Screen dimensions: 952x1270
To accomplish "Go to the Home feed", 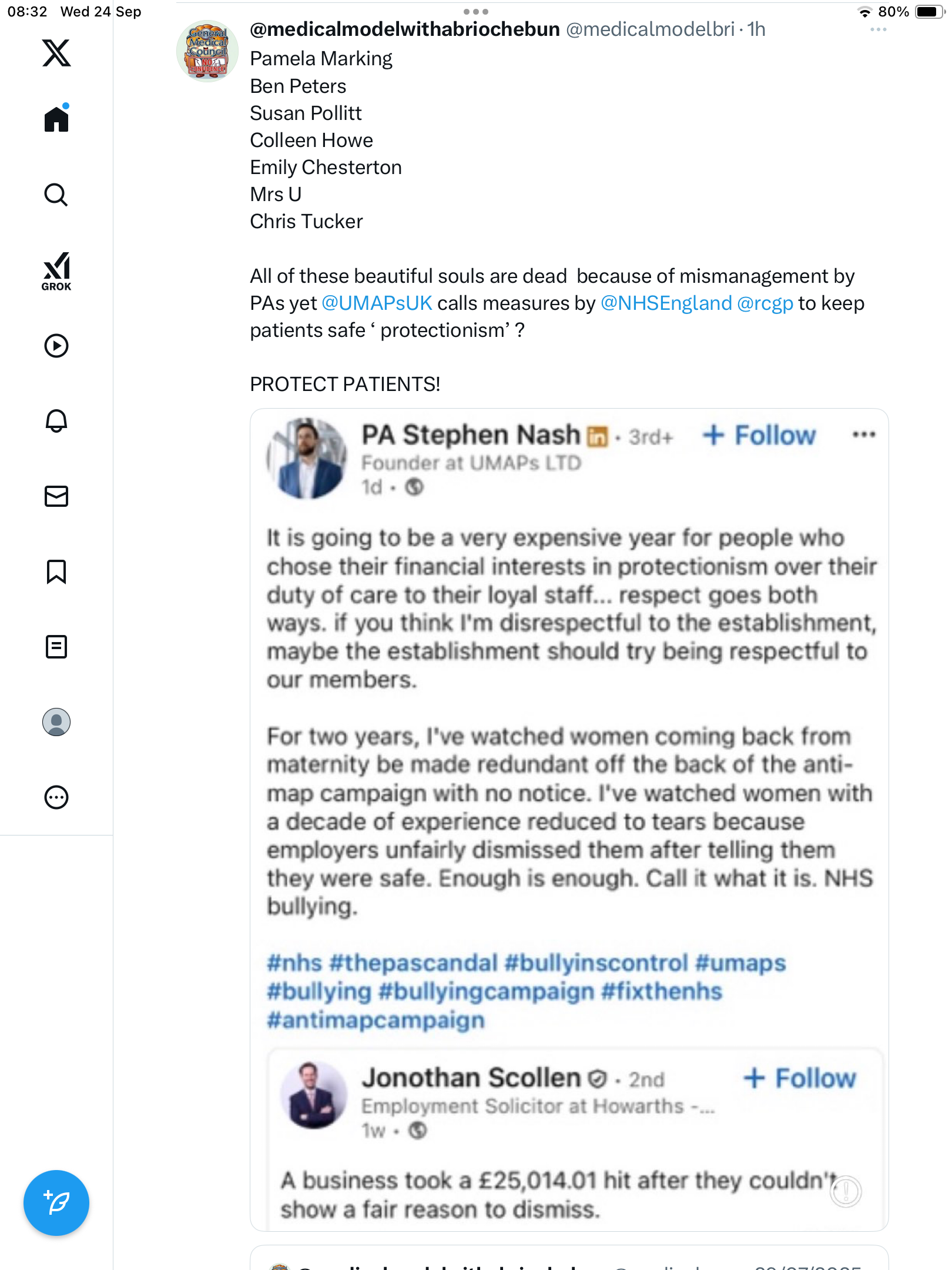I will 56,119.
